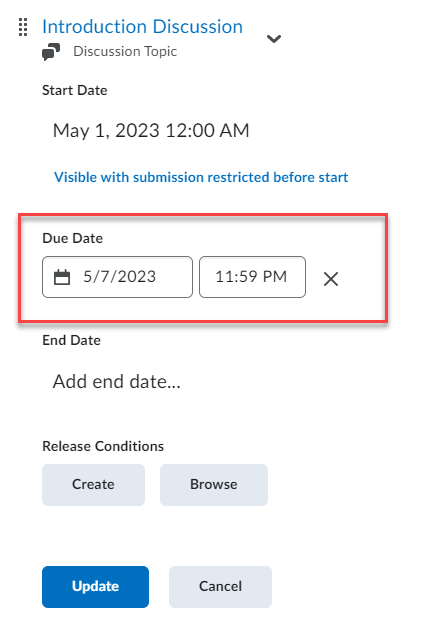Image resolution: width=438 pixels, height=625 pixels.
Task: Edit the May 1, 2023 12:00 AM start date
Action: click(x=151, y=131)
